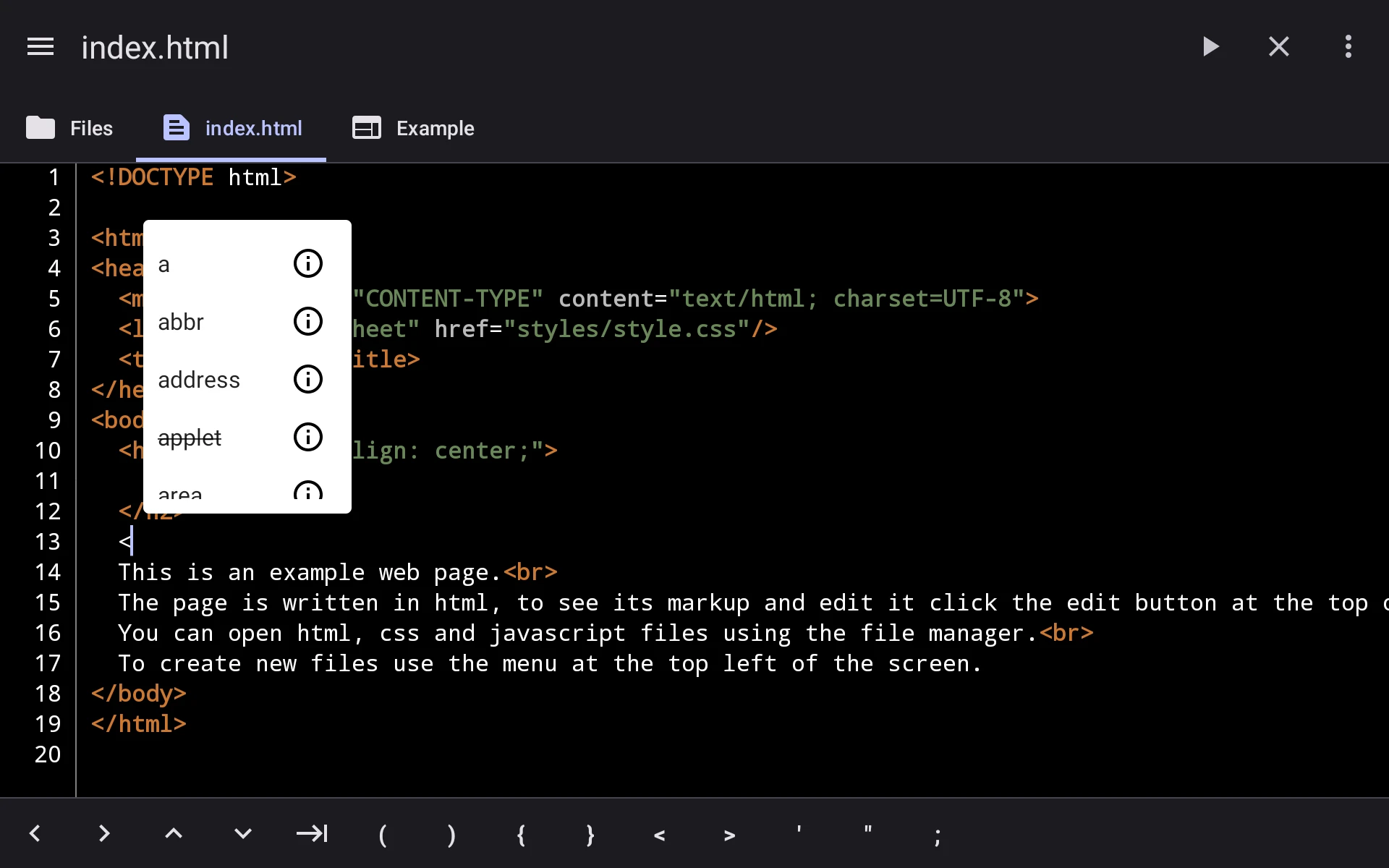Show info for the 'a' tag
1389x868 pixels.
click(308, 263)
